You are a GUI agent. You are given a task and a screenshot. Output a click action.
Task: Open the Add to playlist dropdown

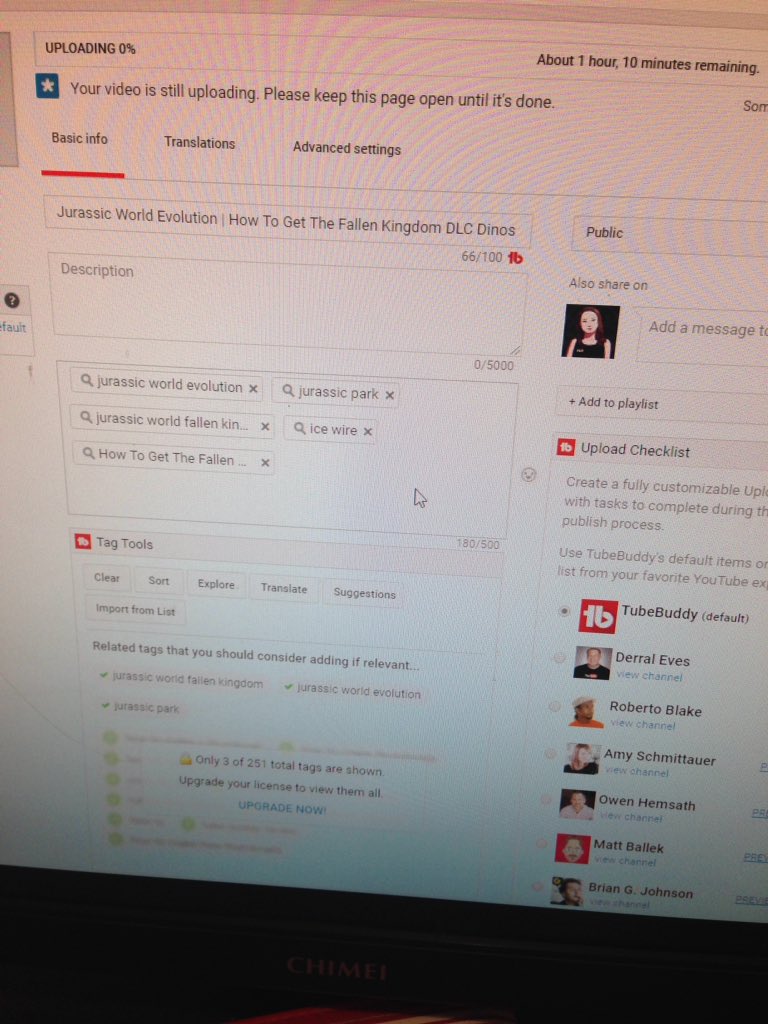point(662,404)
